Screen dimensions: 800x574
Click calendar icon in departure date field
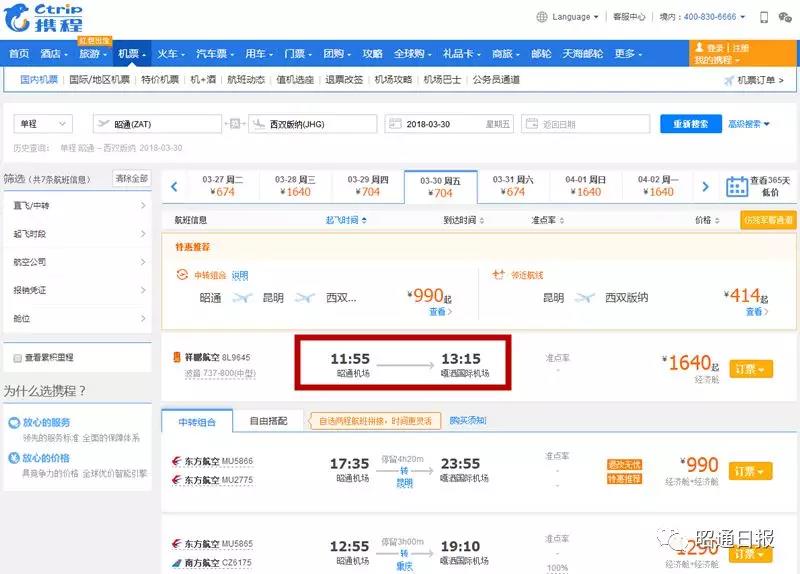pyautogui.click(x=395, y=123)
